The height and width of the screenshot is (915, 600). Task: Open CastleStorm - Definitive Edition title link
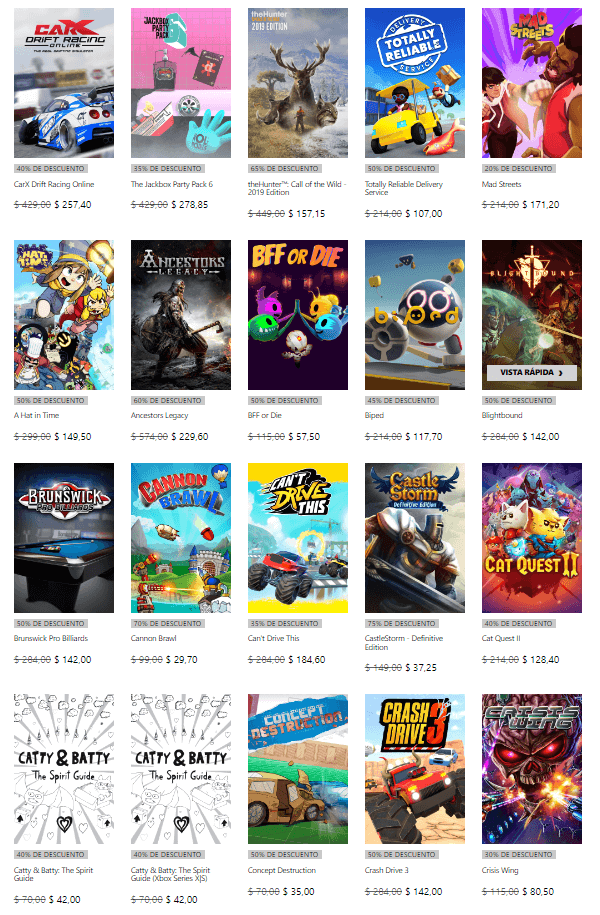click(x=404, y=642)
